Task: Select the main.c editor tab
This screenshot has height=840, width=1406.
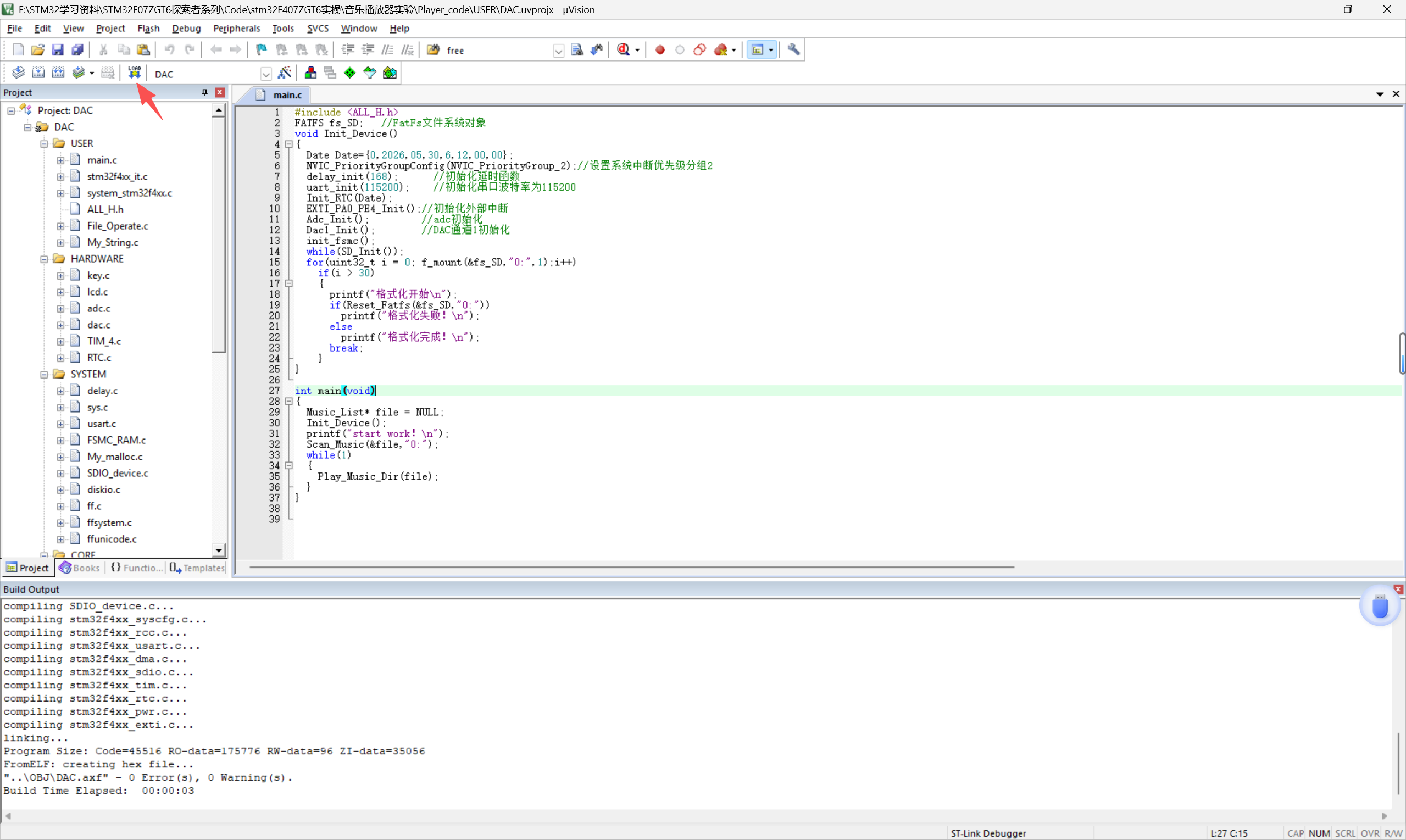Action: [x=281, y=94]
